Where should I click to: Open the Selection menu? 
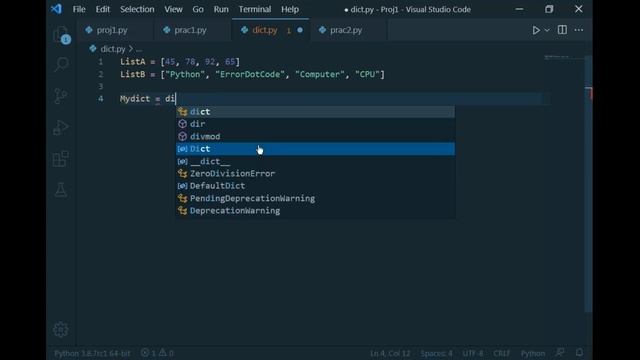tap(137, 9)
